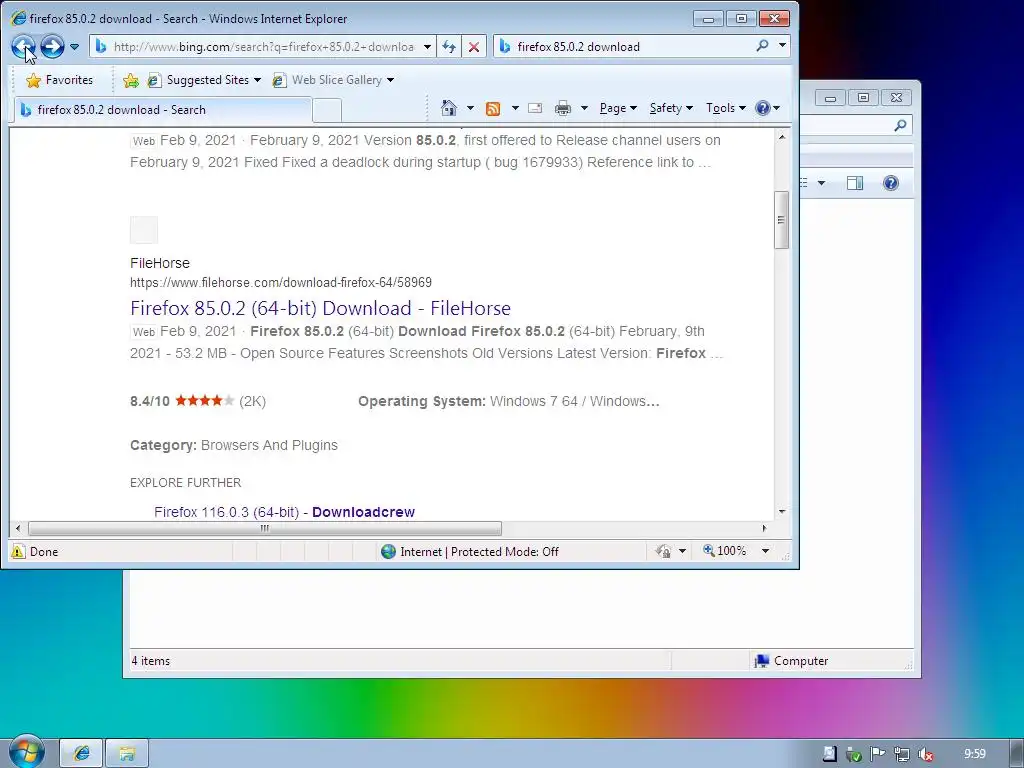The image size is (1024, 768).
Task: Open the search provider dropdown arrow
Action: (782, 46)
